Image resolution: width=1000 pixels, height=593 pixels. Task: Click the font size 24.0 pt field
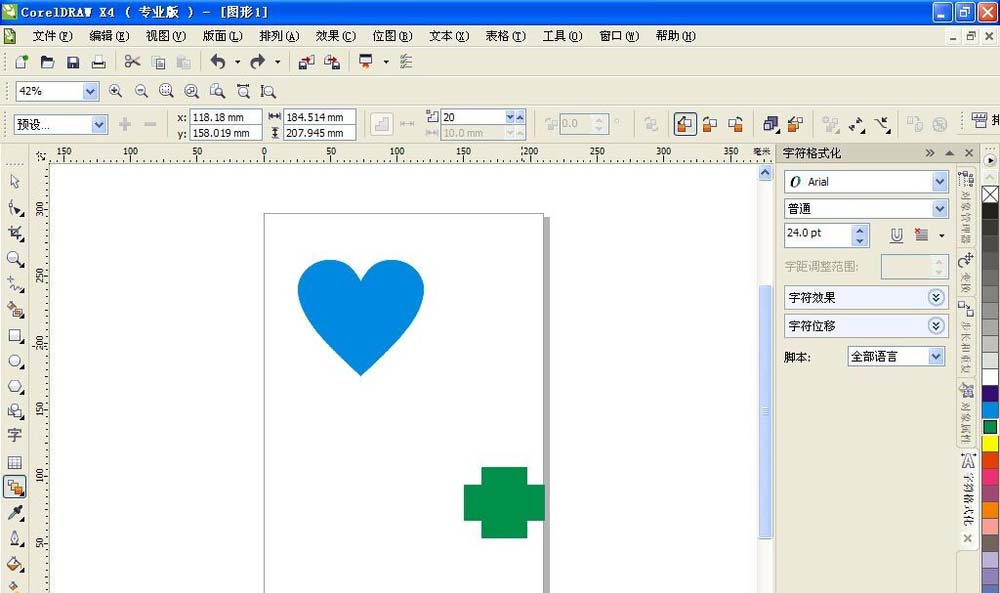pyautogui.click(x=819, y=233)
